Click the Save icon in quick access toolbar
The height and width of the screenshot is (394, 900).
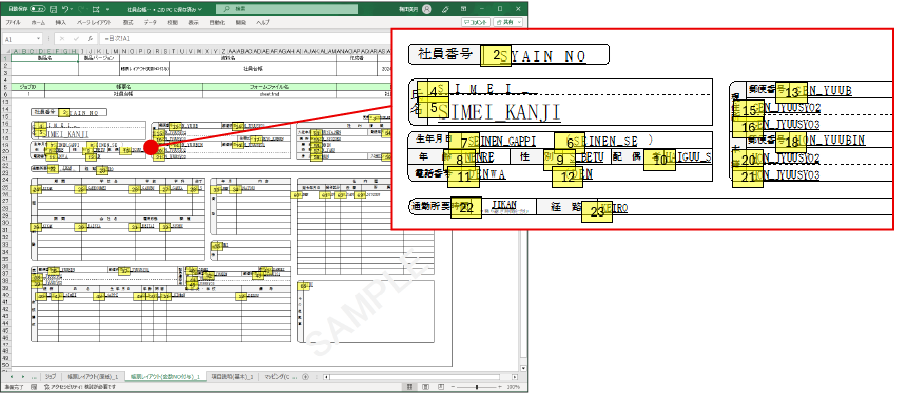53,9
